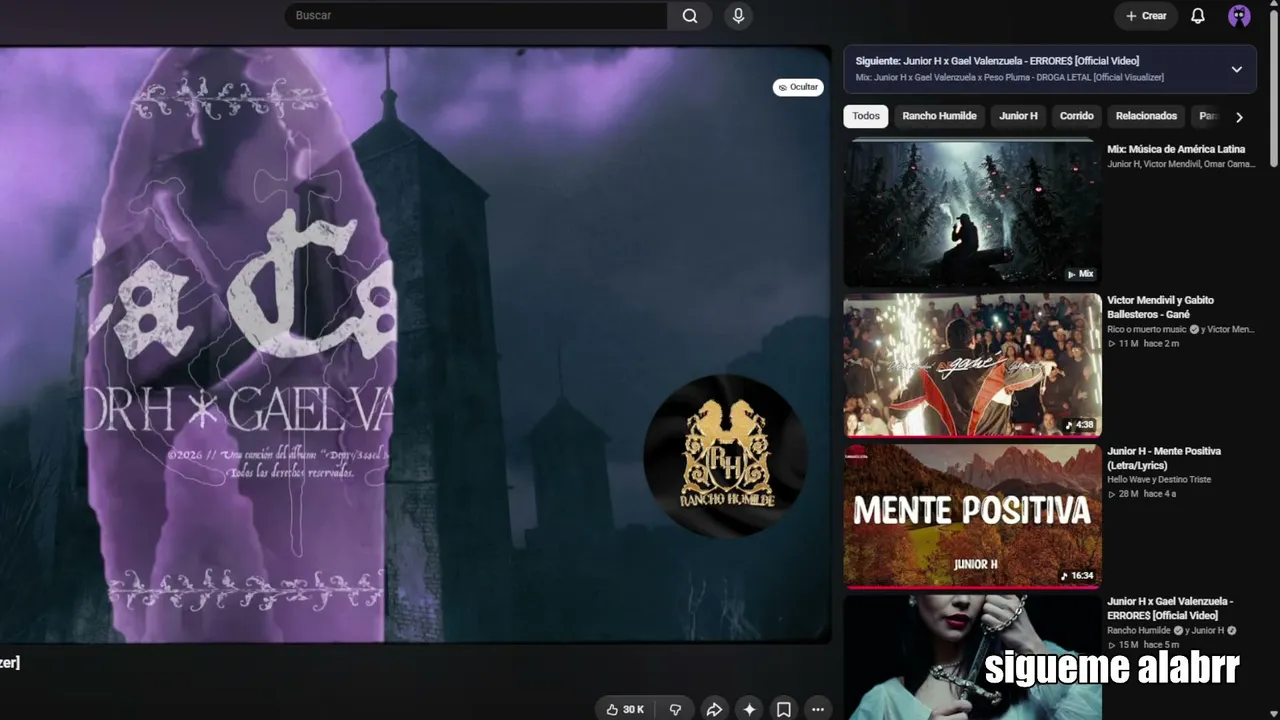This screenshot has width=1280, height=720.
Task: Save the video with the bookmark icon
Action: tap(784, 709)
